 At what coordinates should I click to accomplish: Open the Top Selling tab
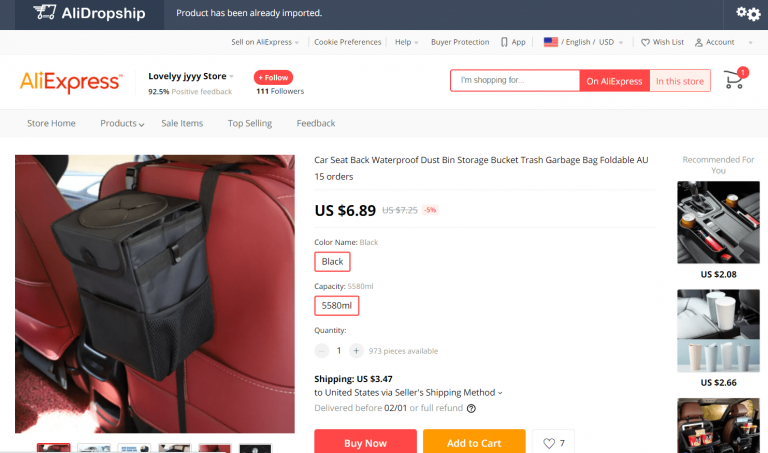point(250,123)
